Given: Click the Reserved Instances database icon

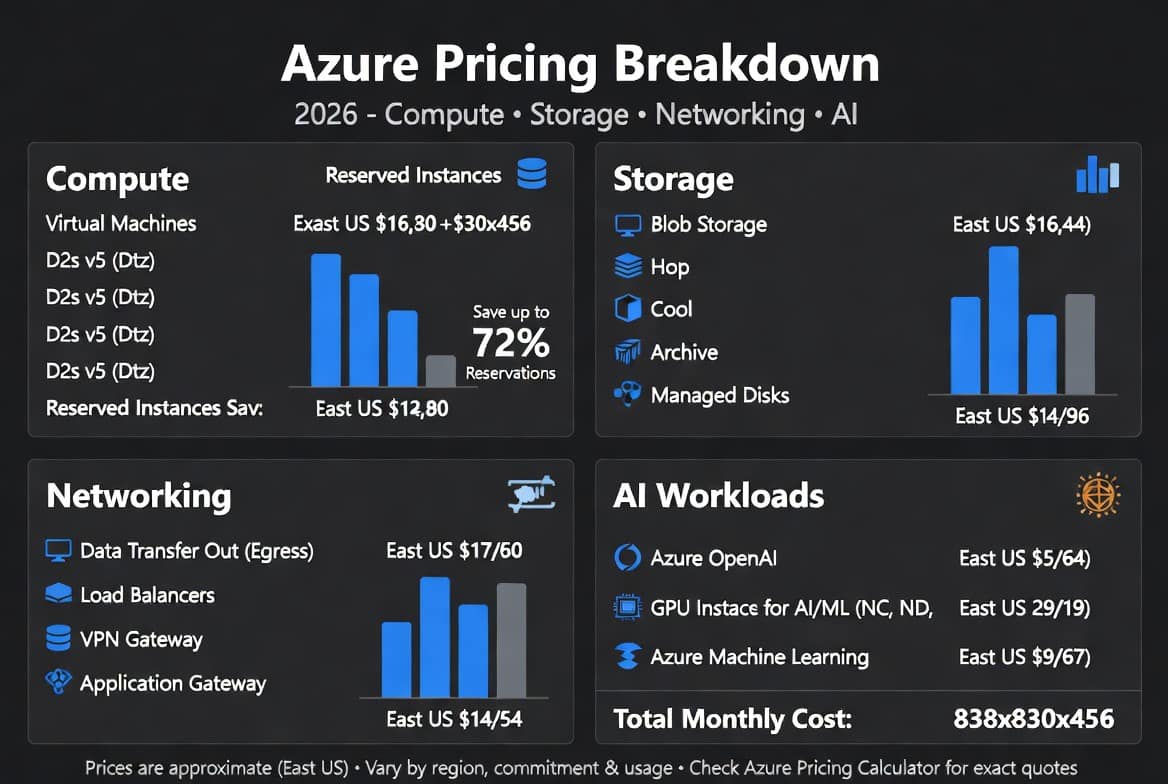Looking at the screenshot, I should click(532, 174).
